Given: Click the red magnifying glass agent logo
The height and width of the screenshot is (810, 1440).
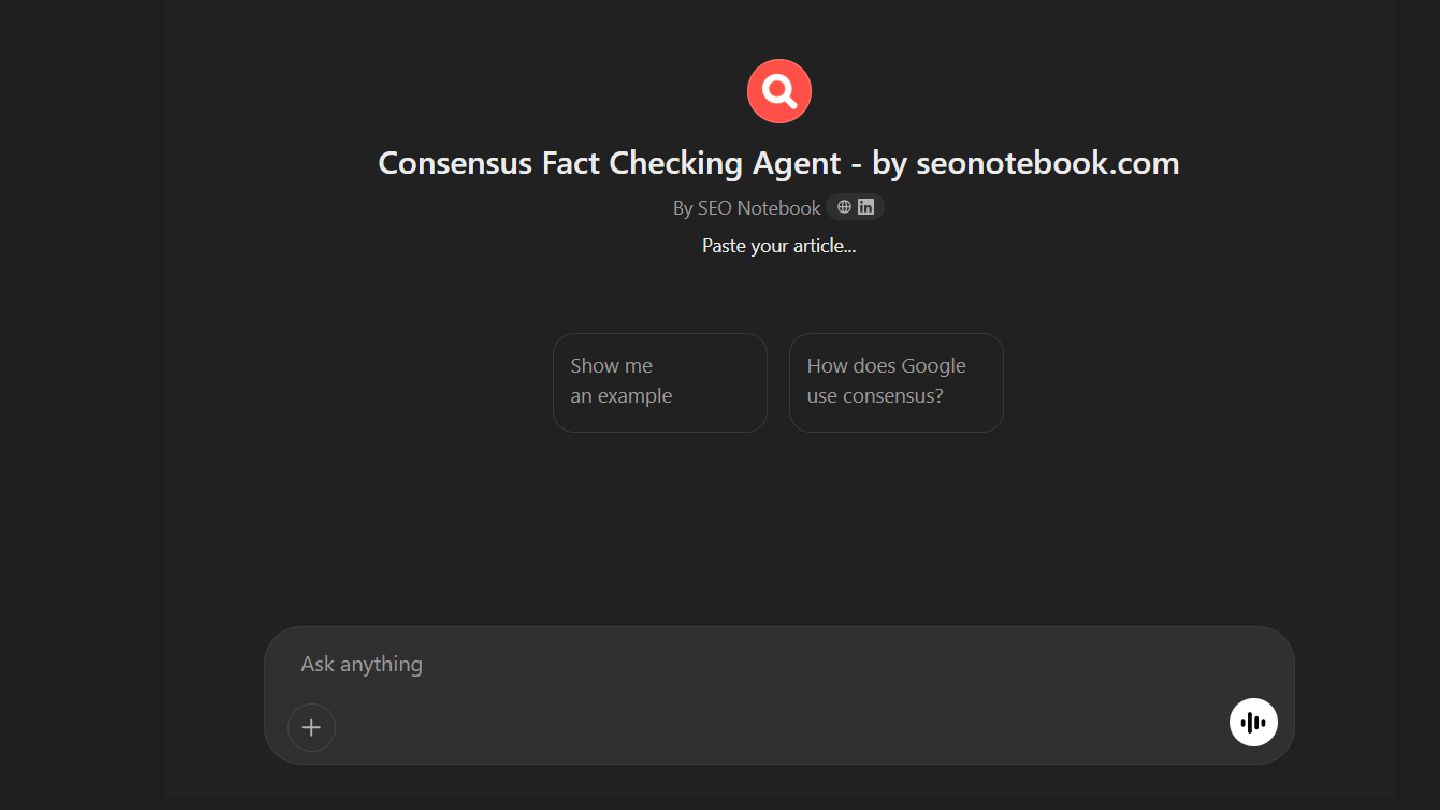Looking at the screenshot, I should click(779, 91).
